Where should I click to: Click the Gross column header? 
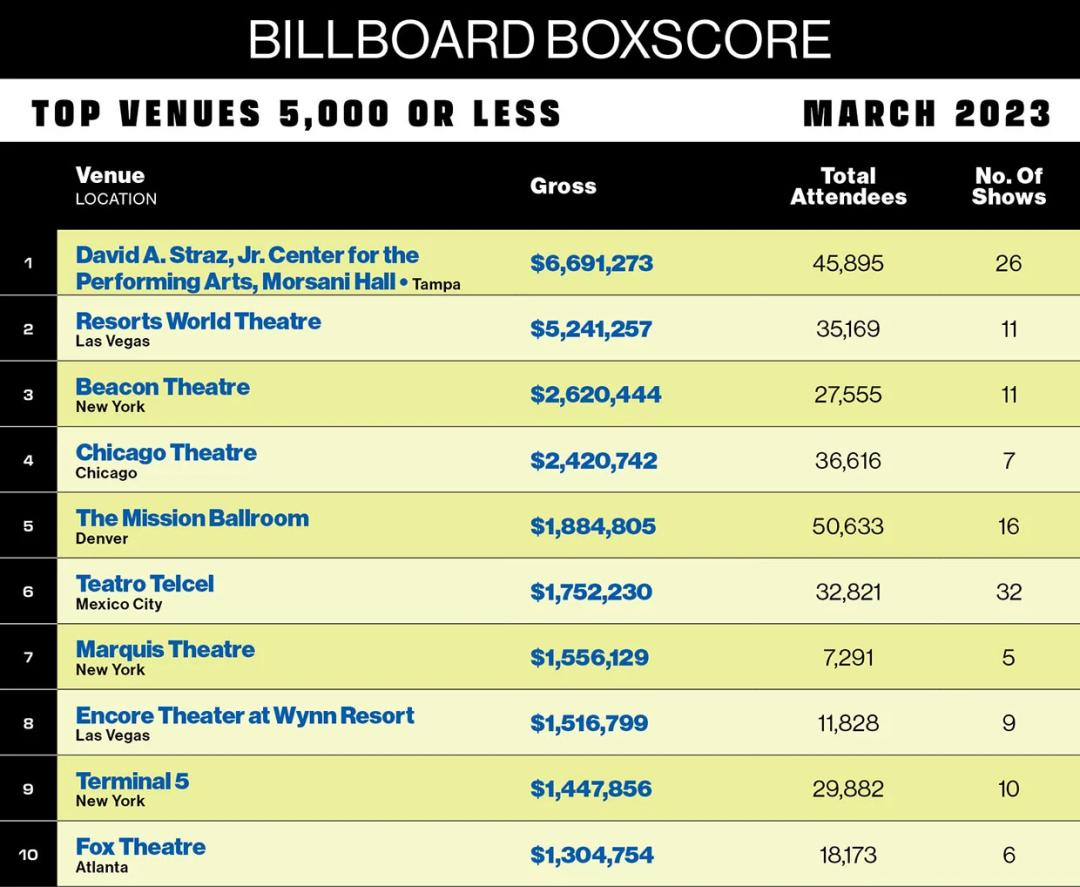[x=563, y=186]
